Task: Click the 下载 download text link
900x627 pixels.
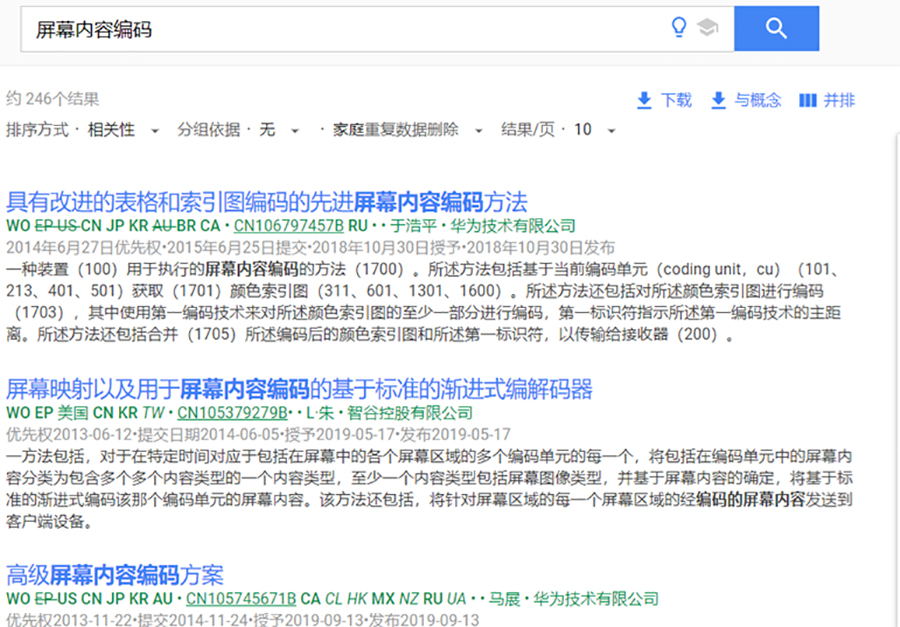Action: 676,100
